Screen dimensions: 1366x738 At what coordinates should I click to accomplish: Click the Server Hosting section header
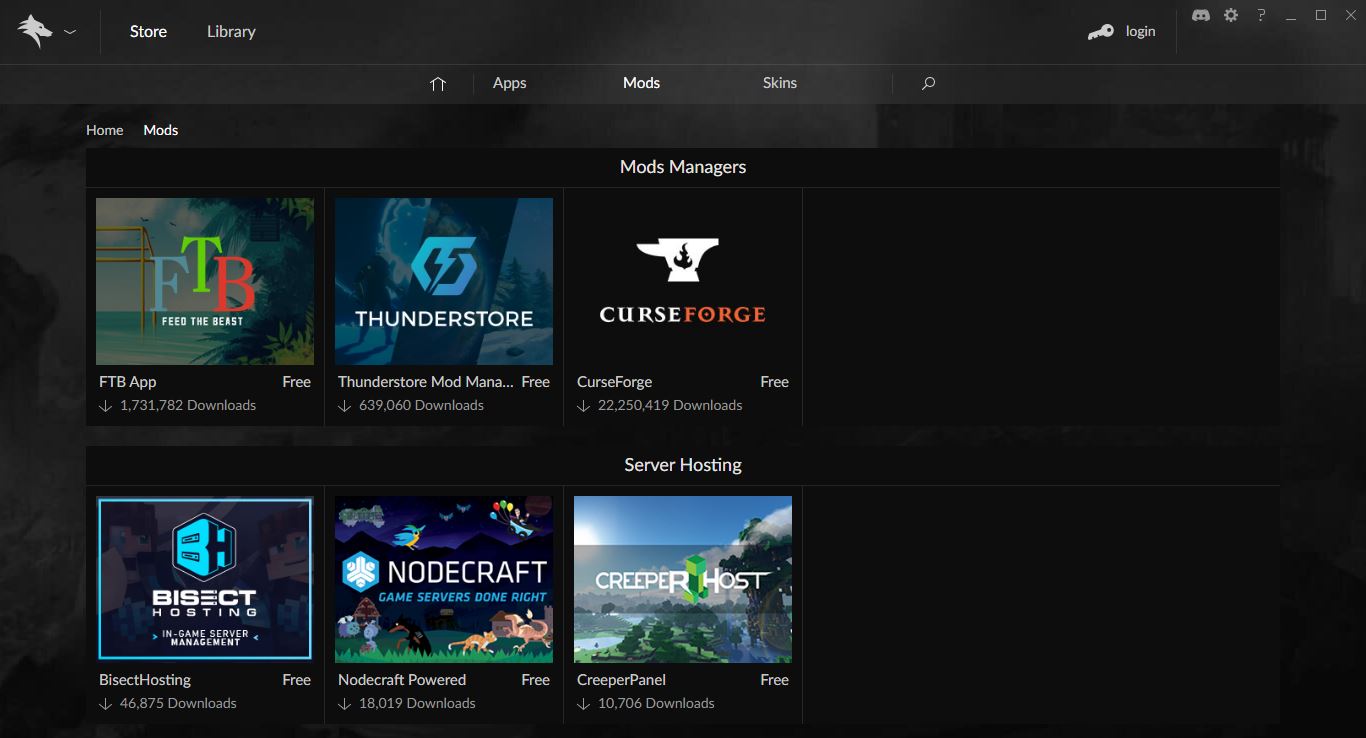click(683, 465)
